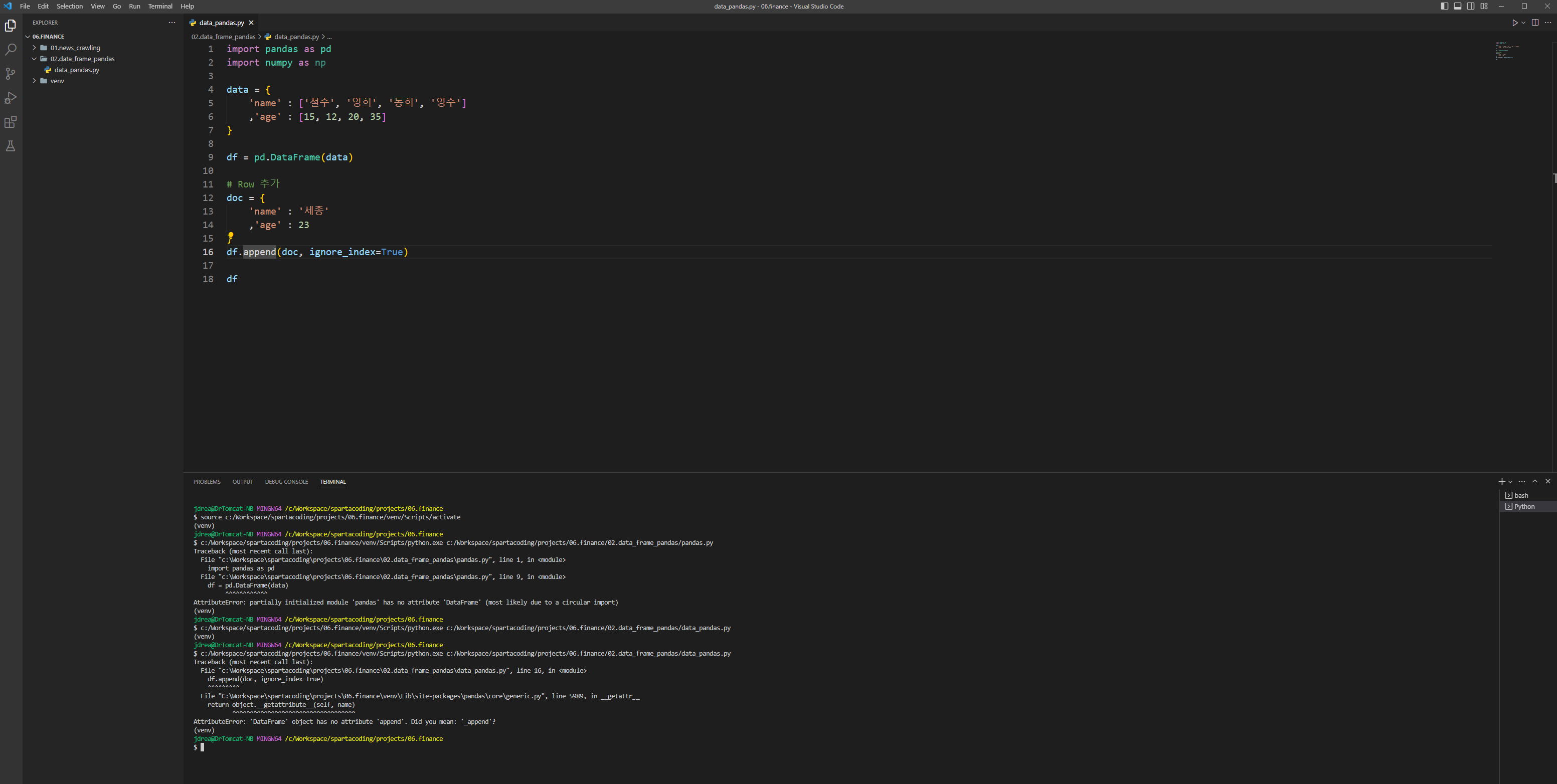
Task: Click data_pandas.py in the breadcrumb
Action: [x=296, y=37]
